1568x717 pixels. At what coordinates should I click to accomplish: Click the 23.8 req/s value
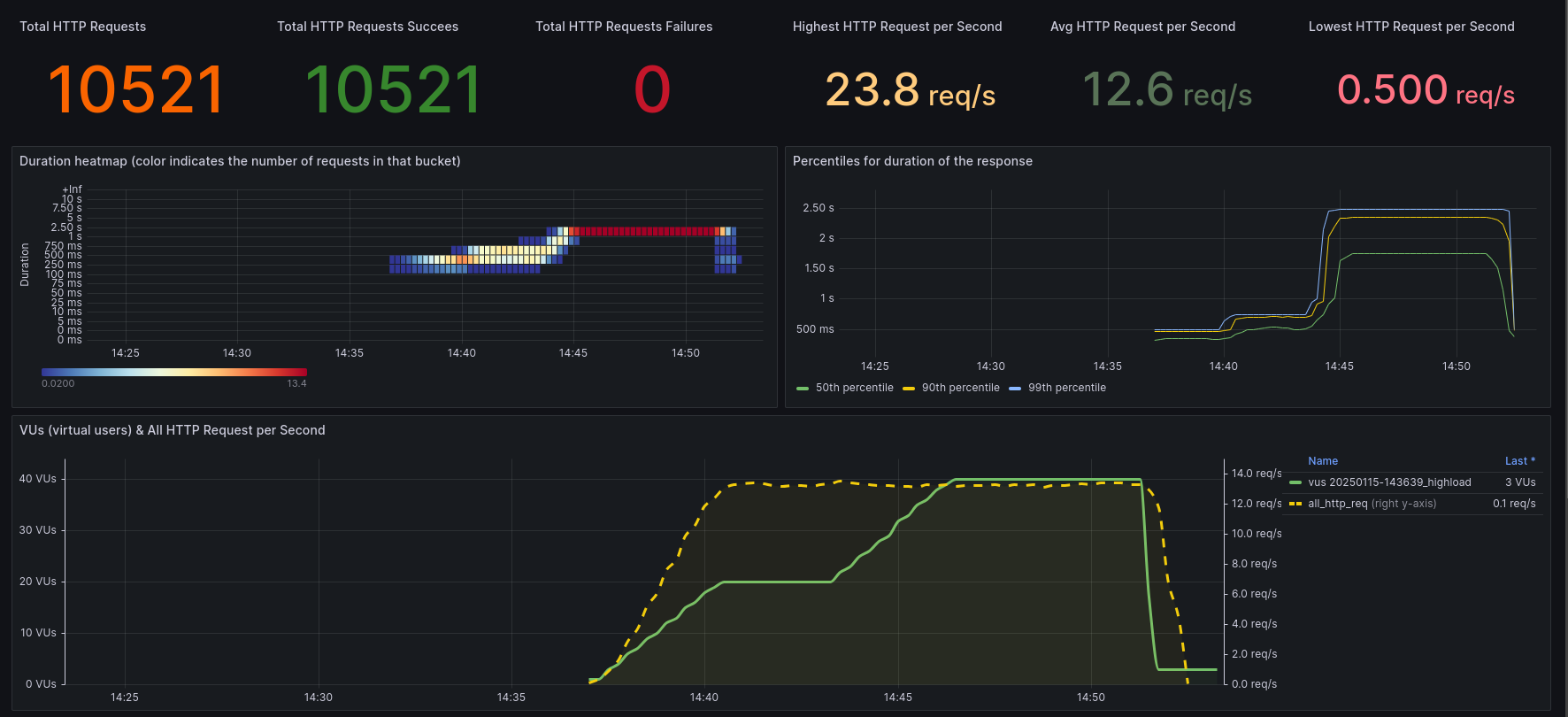pos(911,90)
